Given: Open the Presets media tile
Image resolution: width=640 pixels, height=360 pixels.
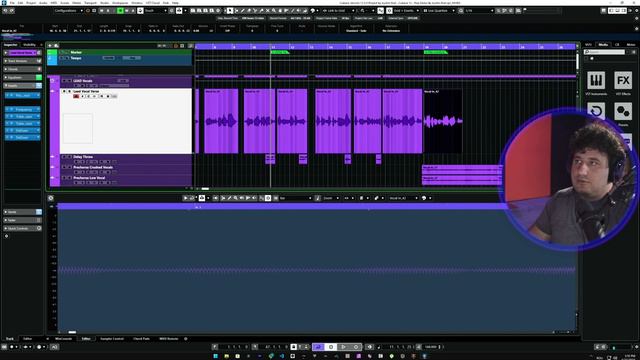Looking at the screenshot, I should [623, 111].
